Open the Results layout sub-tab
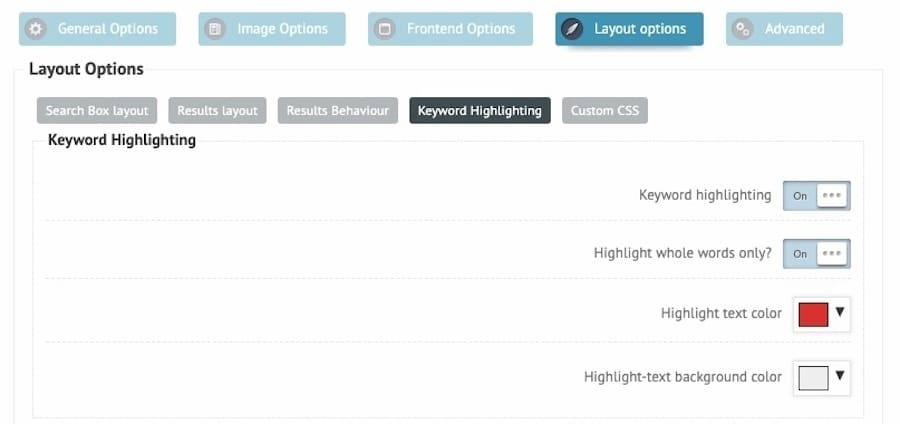This screenshot has width=900, height=424. (x=217, y=111)
